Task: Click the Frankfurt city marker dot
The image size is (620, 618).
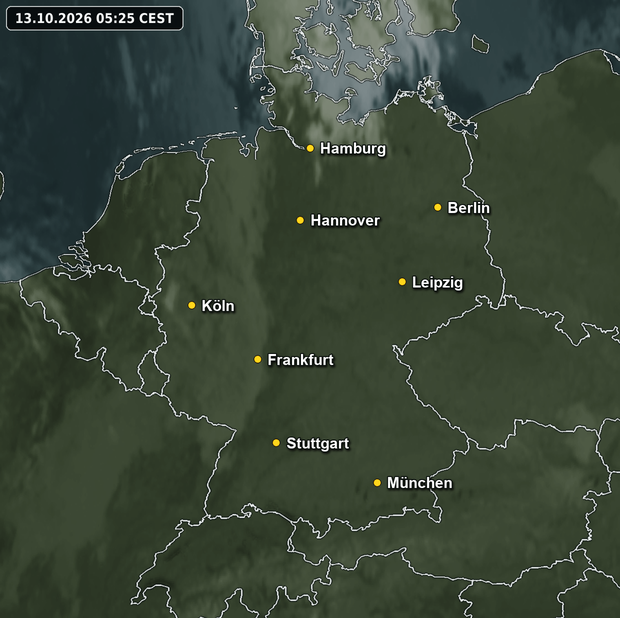Action: tap(257, 359)
